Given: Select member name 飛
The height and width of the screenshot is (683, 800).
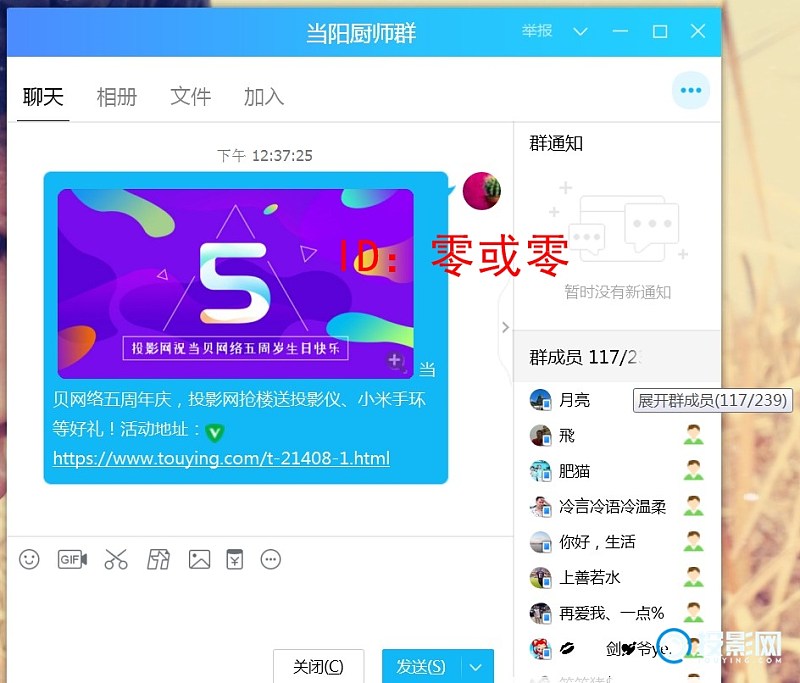Looking at the screenshot, I should pyautogui.click(x=567, y=436).
